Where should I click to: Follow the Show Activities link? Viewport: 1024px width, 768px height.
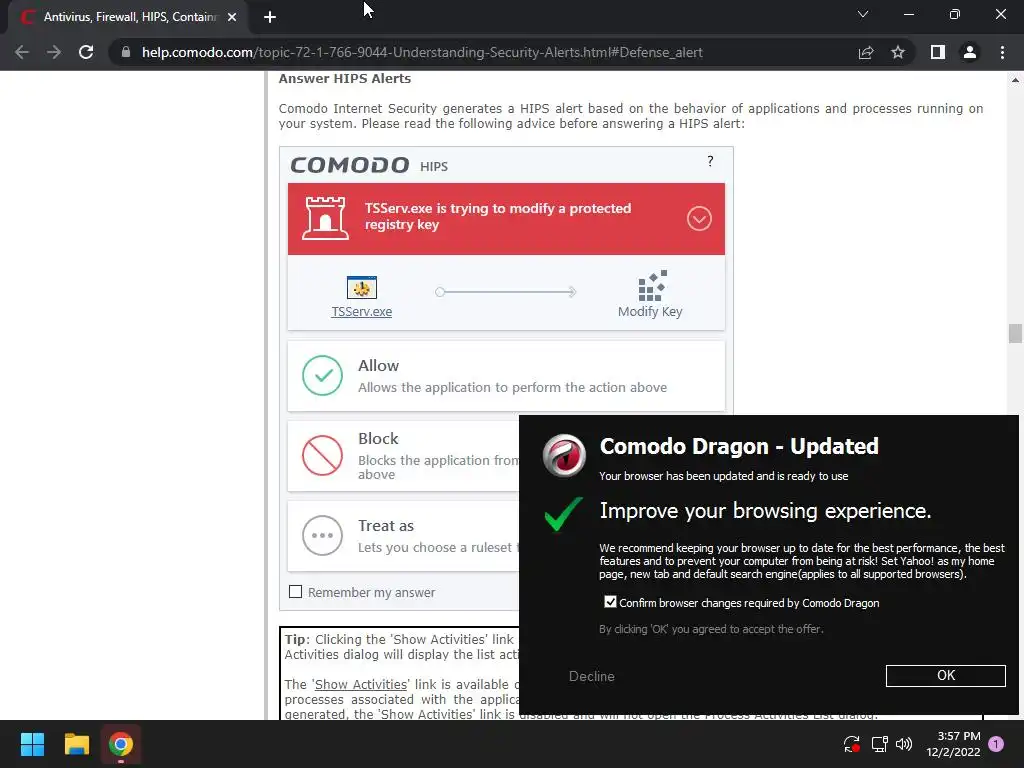[360, 684]
